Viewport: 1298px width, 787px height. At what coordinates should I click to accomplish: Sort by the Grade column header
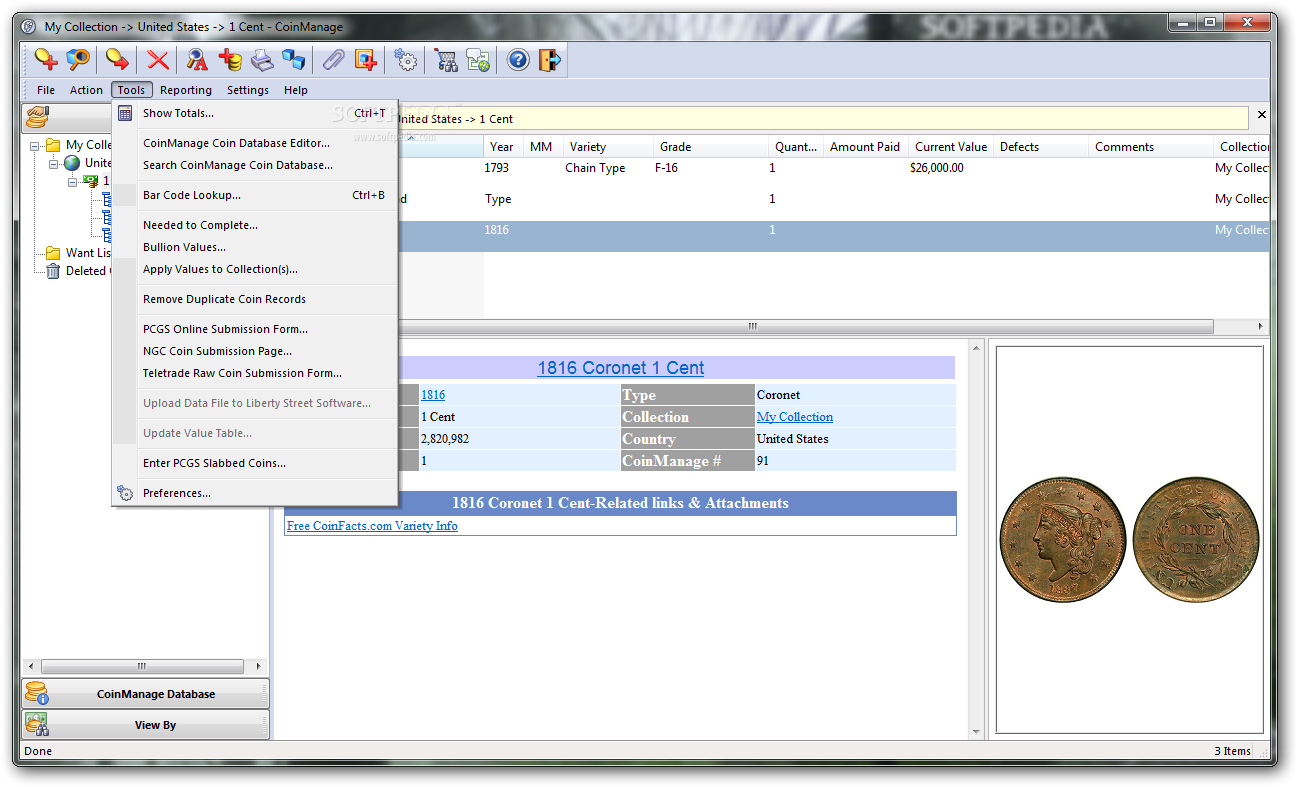coord(711,147)
